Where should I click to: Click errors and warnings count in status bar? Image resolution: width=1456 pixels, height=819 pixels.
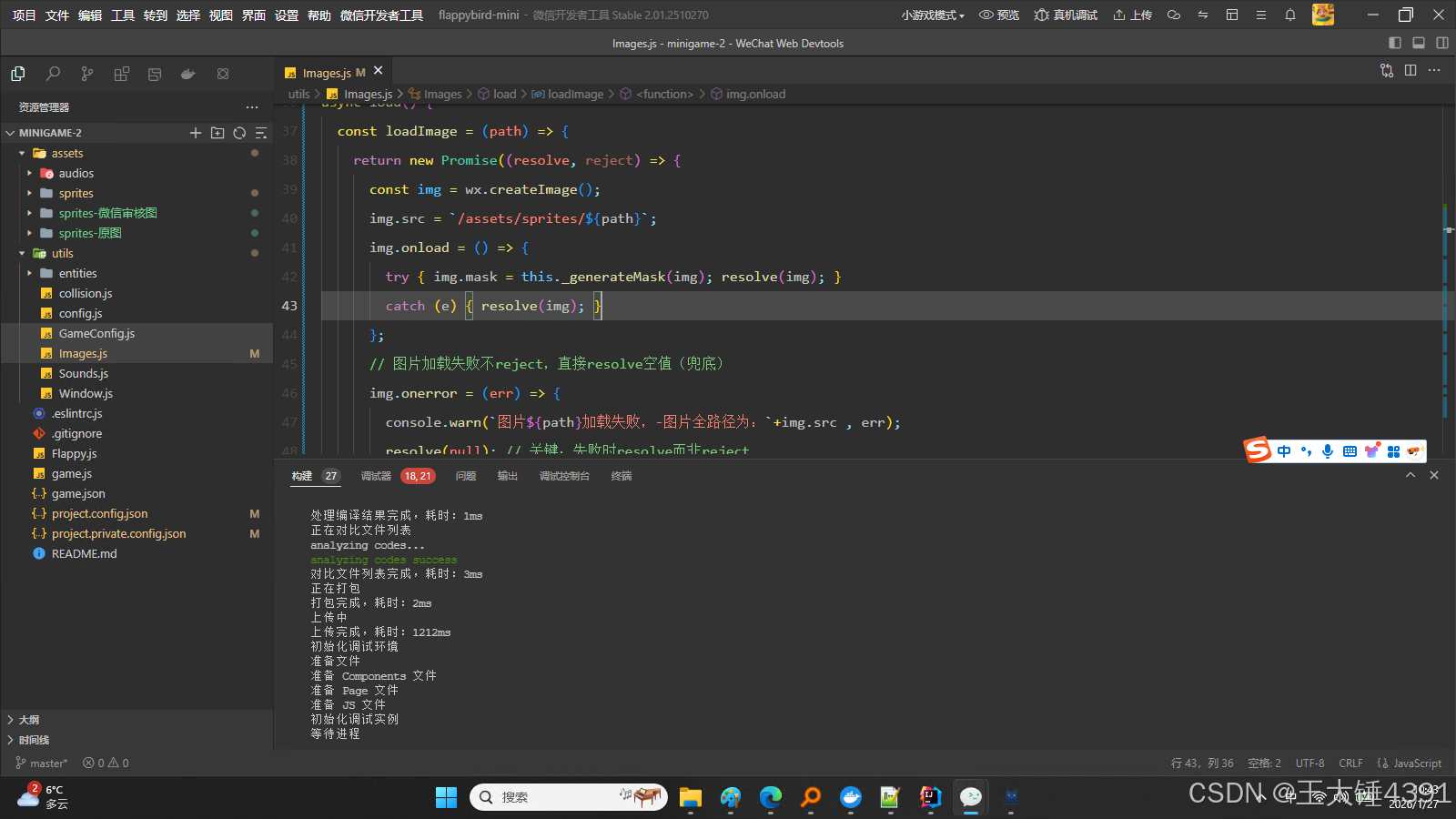(106, 763)
